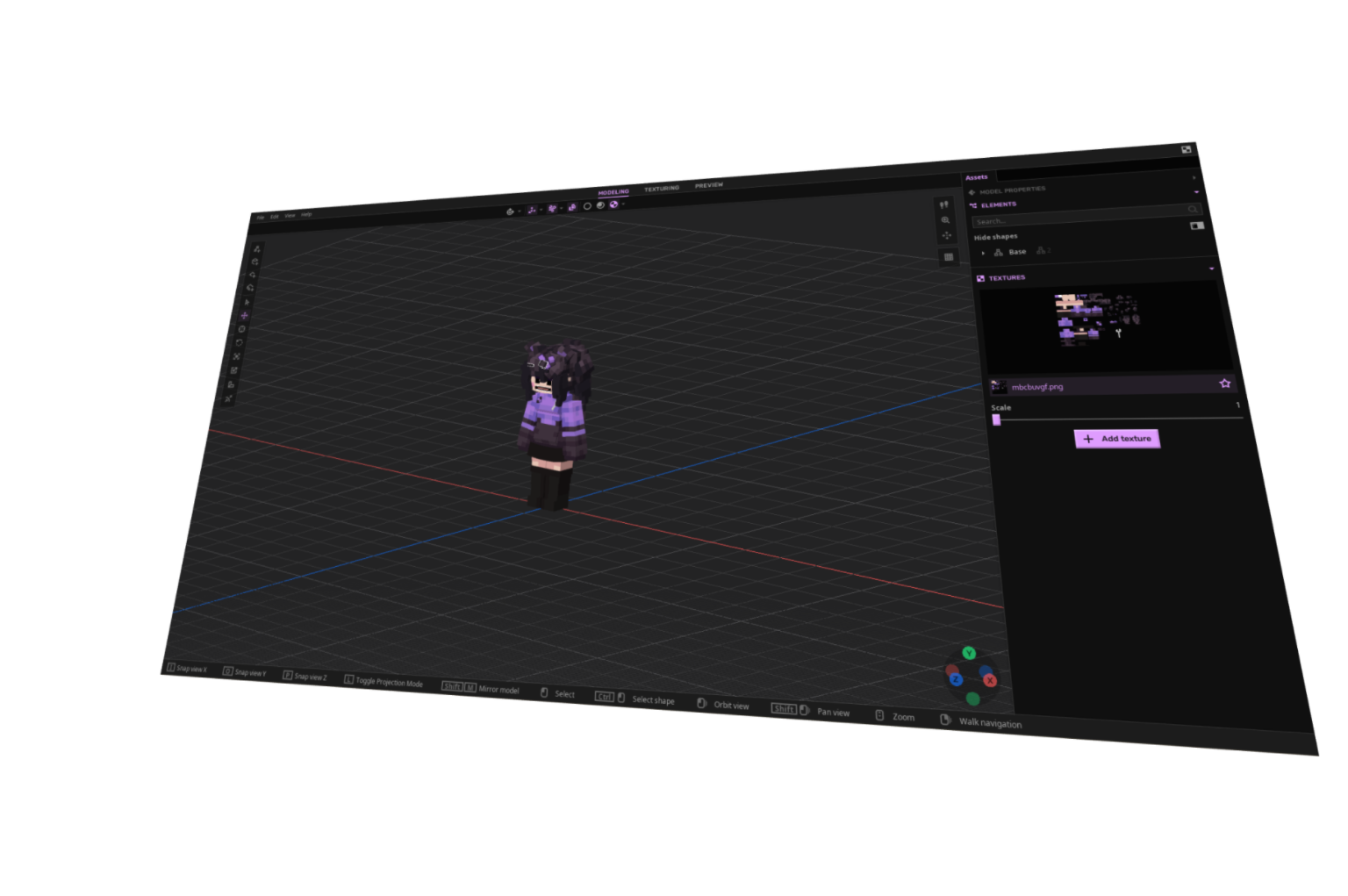Open the File menu
Screen dimensions: 1348x896
pos(261,217)
